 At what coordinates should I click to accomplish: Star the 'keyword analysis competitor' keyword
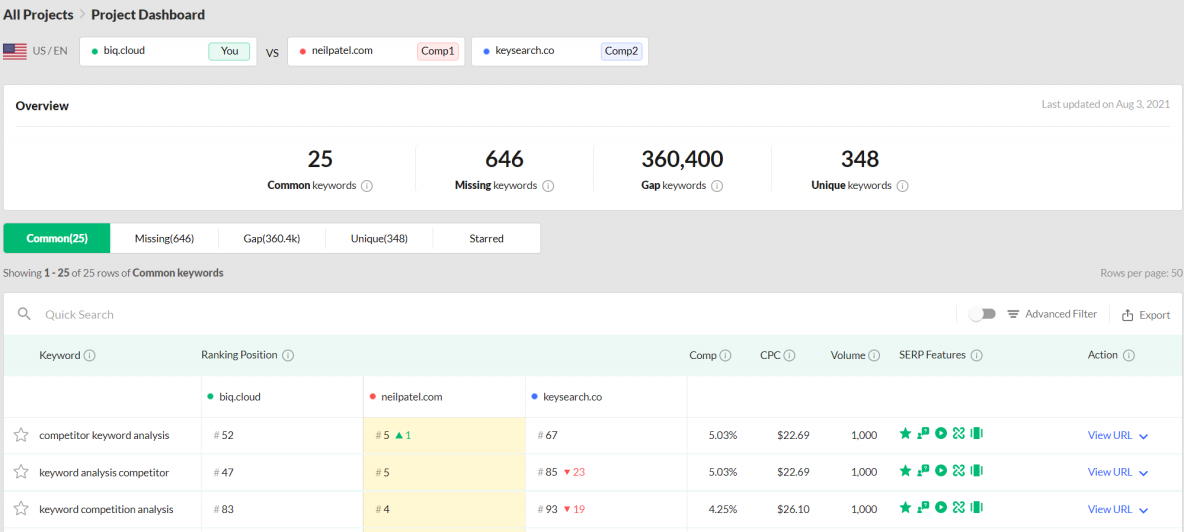coord(21,472)
